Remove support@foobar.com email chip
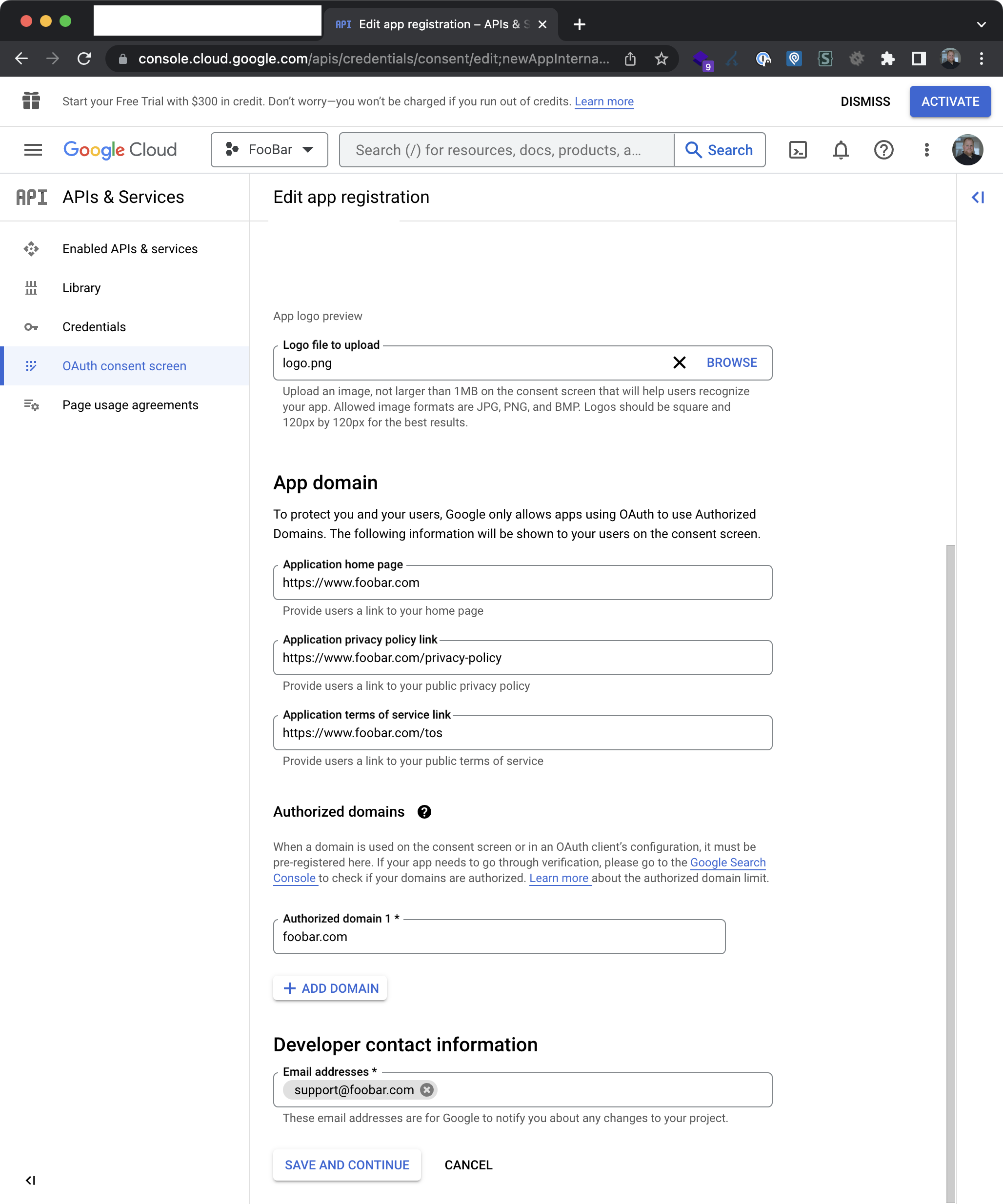Viewport: 1003px width, 1204px height. pyautogui.click(x=427, y=1090)
